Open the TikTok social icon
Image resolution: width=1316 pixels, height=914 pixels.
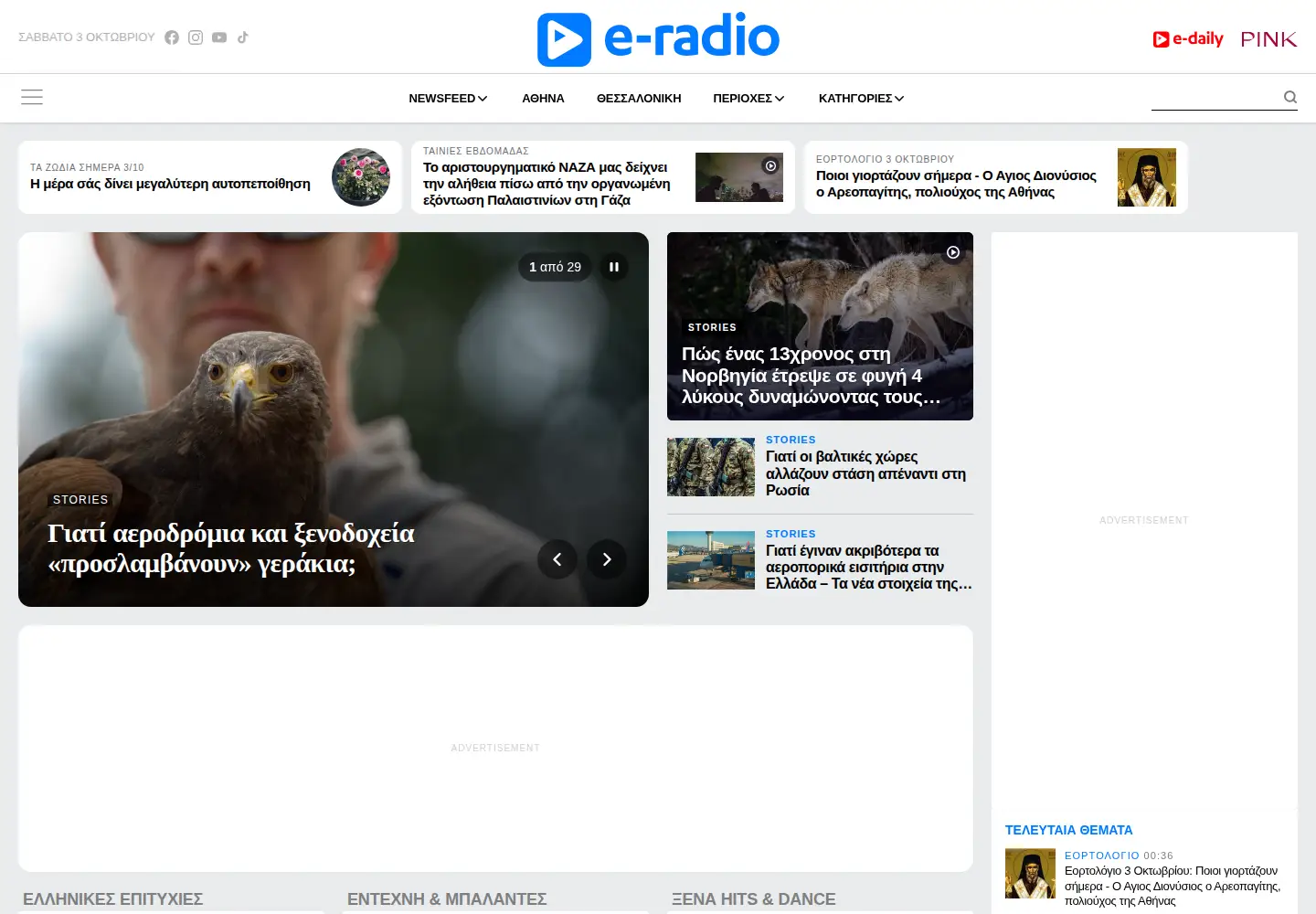pyautogui.click(x=243, y=37)
